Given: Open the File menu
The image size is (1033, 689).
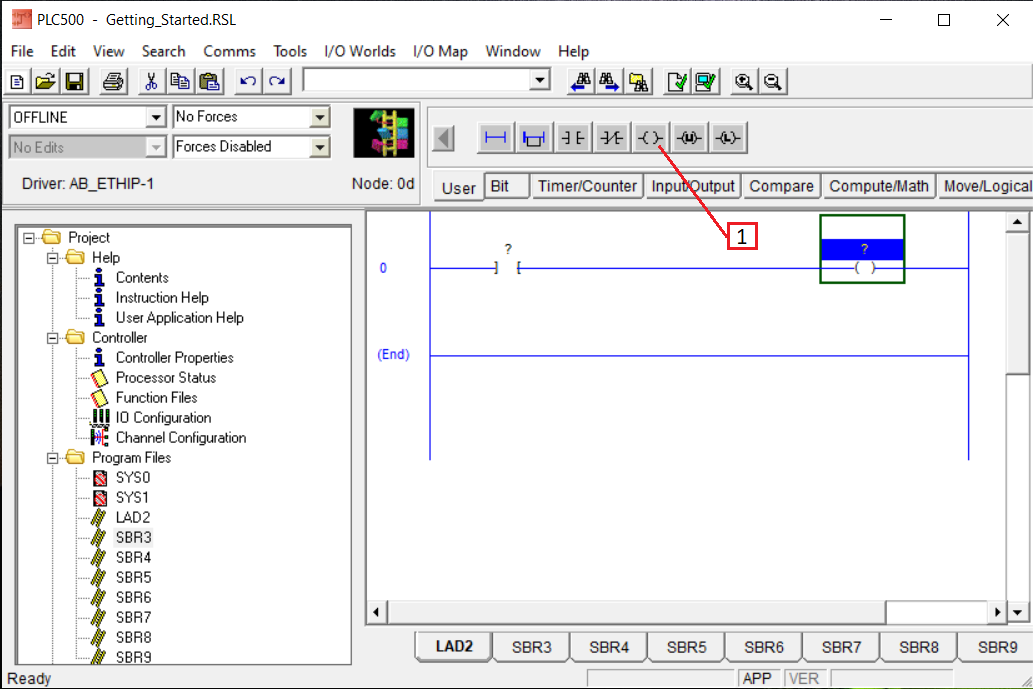Looking at the screenshot, I should 22,51.
